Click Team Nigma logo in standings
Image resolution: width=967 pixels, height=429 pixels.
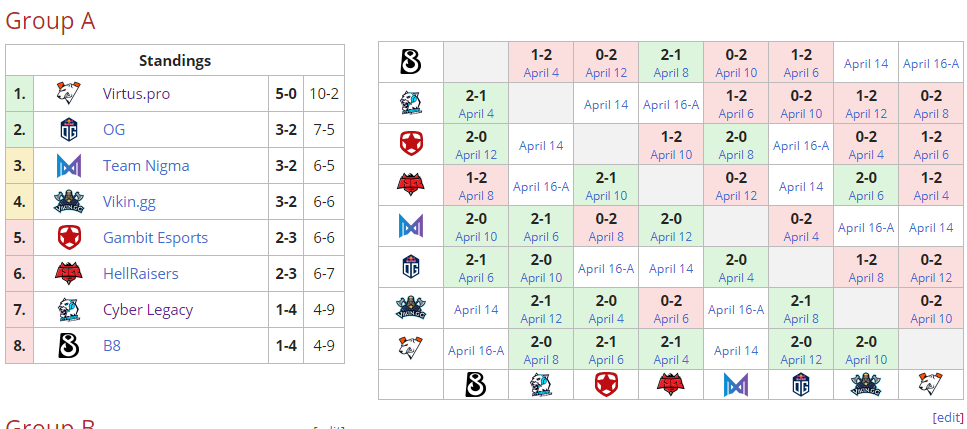pos(68,166)
